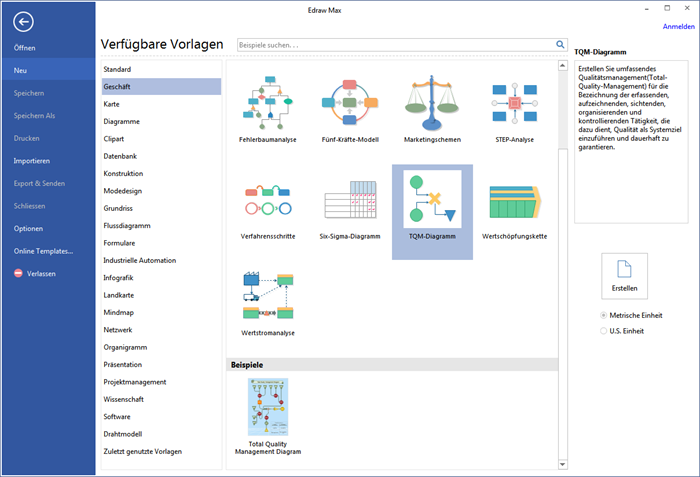This screenshot has height=477, width=700.
Task: Select the Wertstromanalyse template icon
Action: click(x=268, y=295)
